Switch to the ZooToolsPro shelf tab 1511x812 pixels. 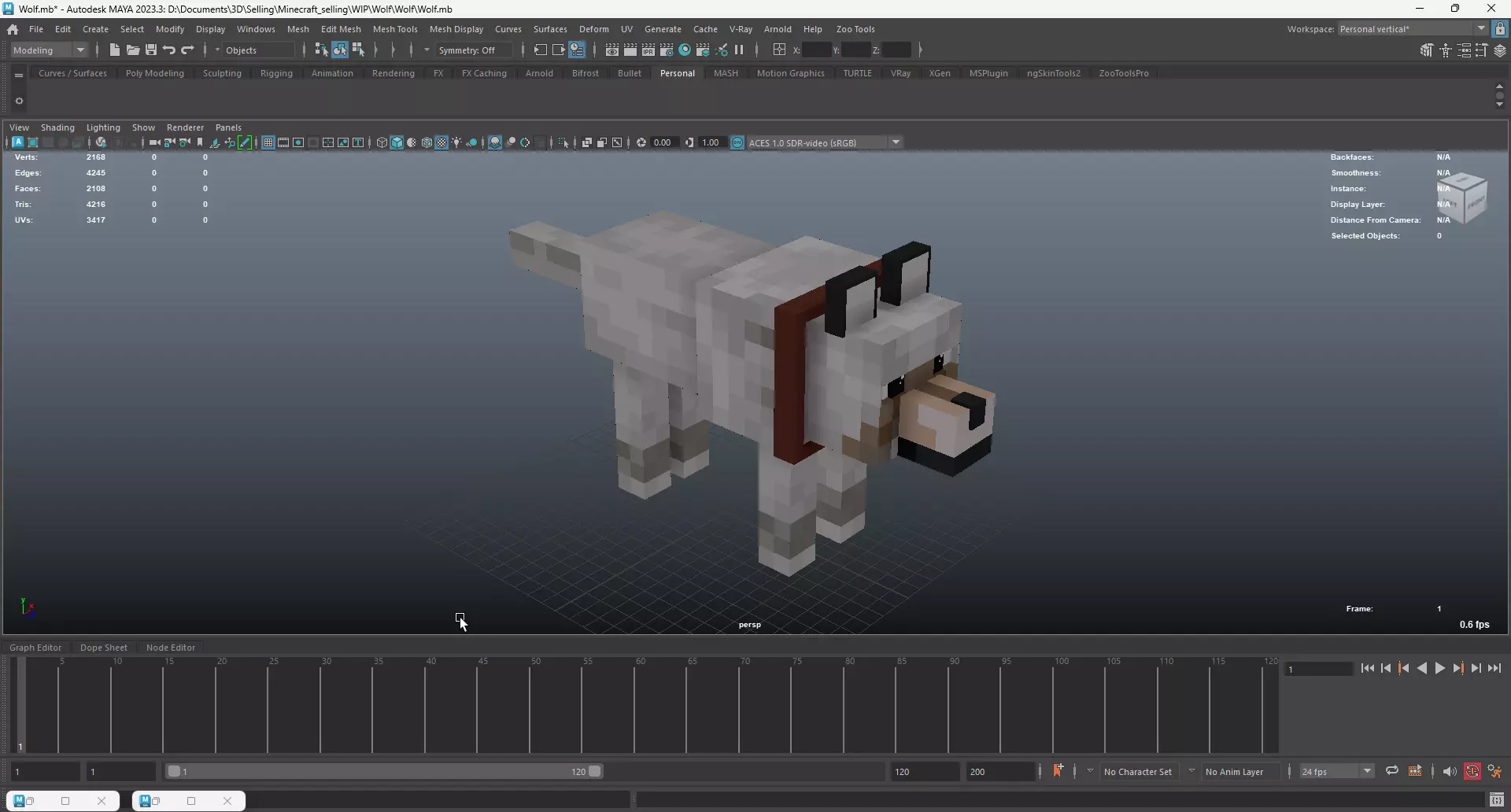click(x=1123, y=73)
